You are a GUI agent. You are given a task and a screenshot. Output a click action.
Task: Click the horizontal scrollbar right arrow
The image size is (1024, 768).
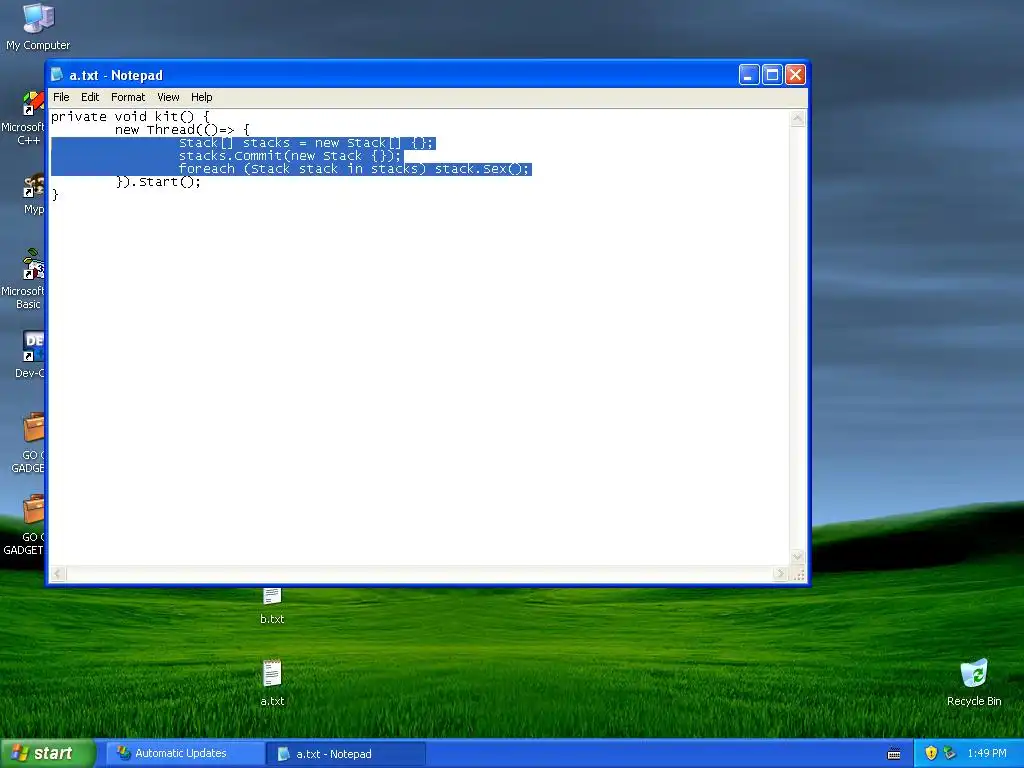click(x=780, y=573)
